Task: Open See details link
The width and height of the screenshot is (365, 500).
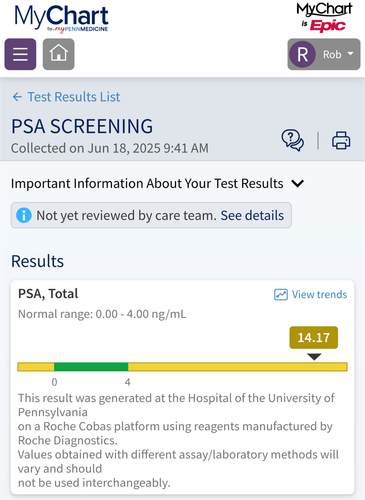Action: [252, 215]
